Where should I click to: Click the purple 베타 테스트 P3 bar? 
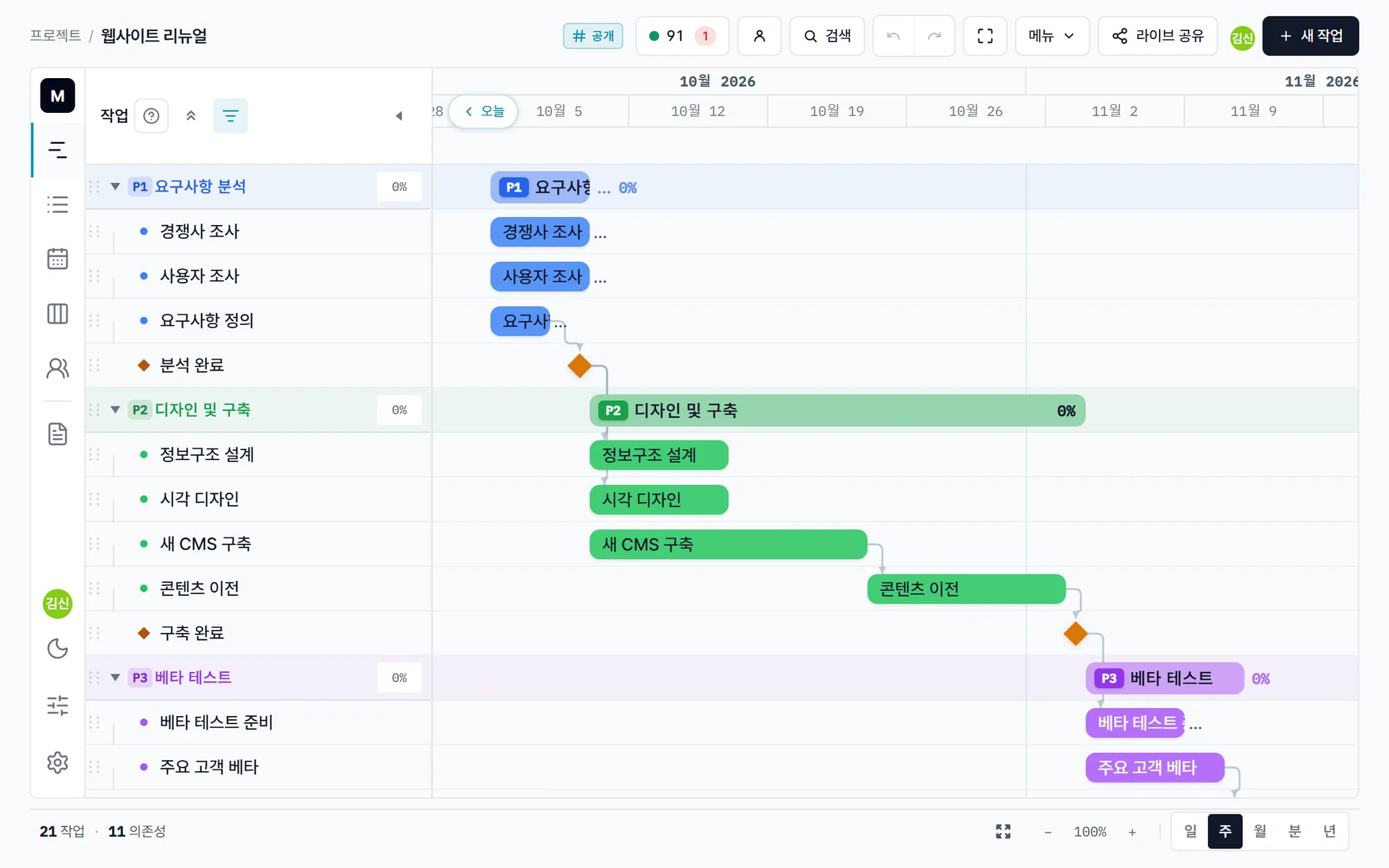coord(1164,678)
